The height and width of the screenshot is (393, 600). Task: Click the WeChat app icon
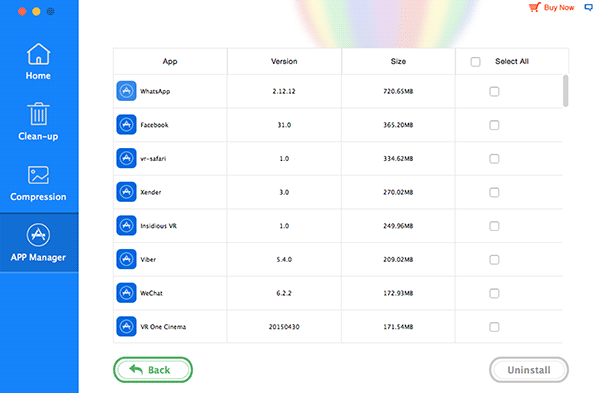click(x=126, y=293)
